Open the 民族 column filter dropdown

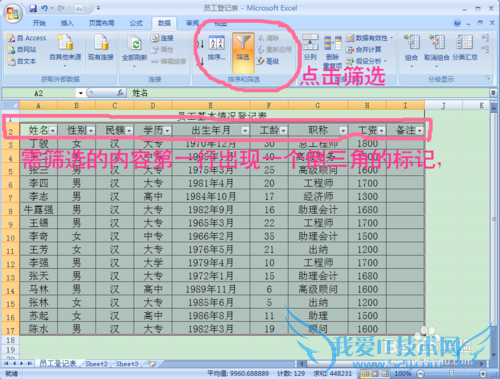tap(129, 131)
